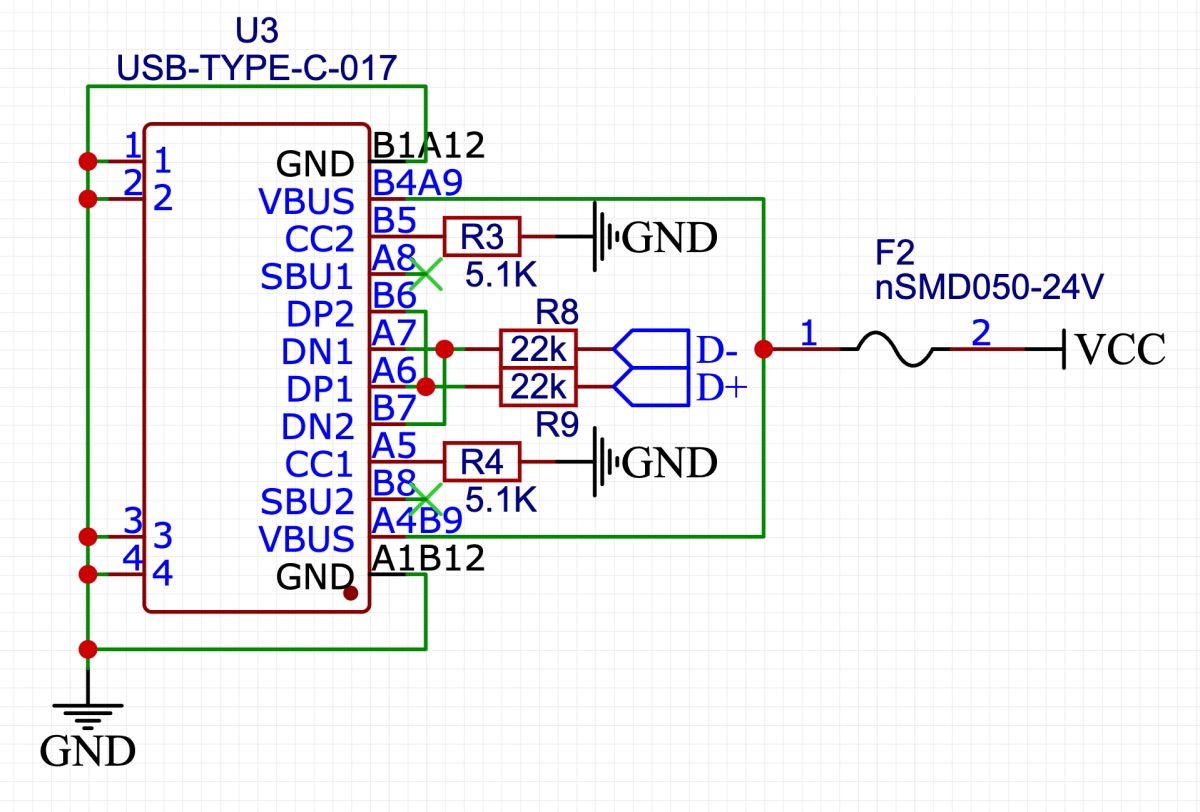The height and width of the screenshot is (812, 1200).
Task: Click the A1B12 pin number label
Action: (428, 558)
